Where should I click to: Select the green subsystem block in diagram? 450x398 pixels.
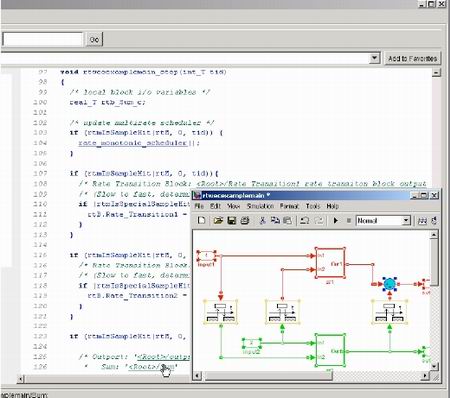[330, 350]
